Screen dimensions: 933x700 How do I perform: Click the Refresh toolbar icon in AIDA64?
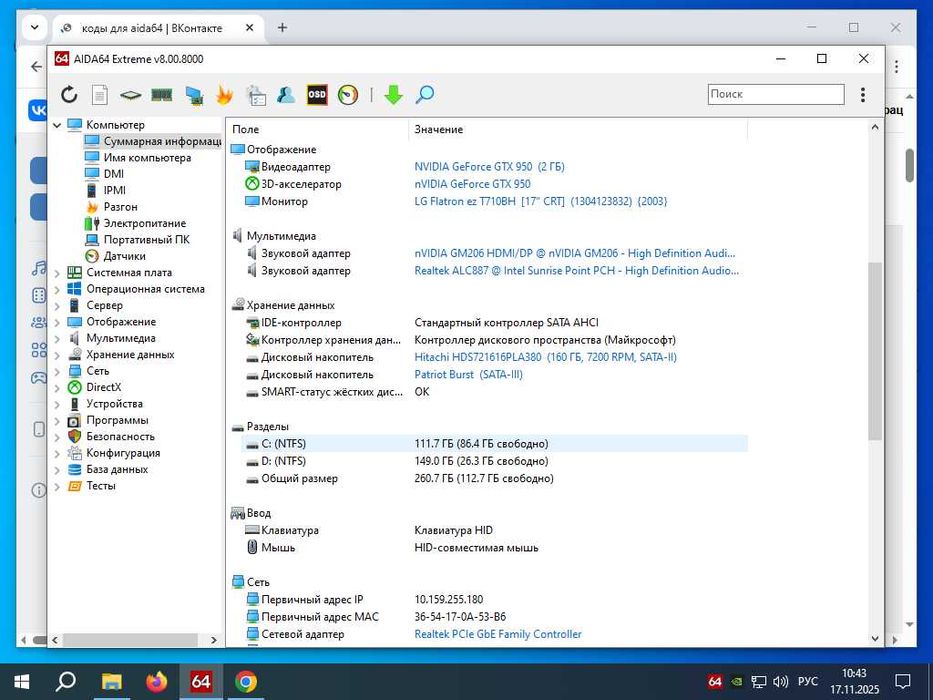(x=69, y=95)
